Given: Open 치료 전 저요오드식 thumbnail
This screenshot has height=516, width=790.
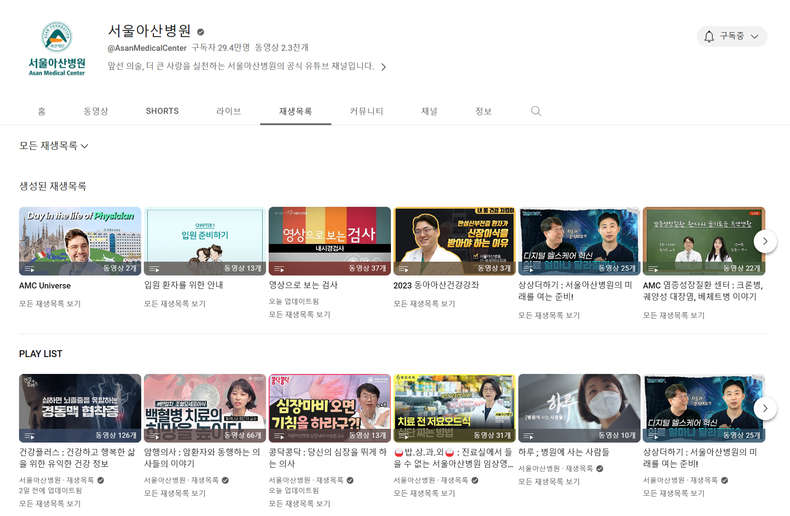Looking at the screenshot, I should (x=454, y=408).
